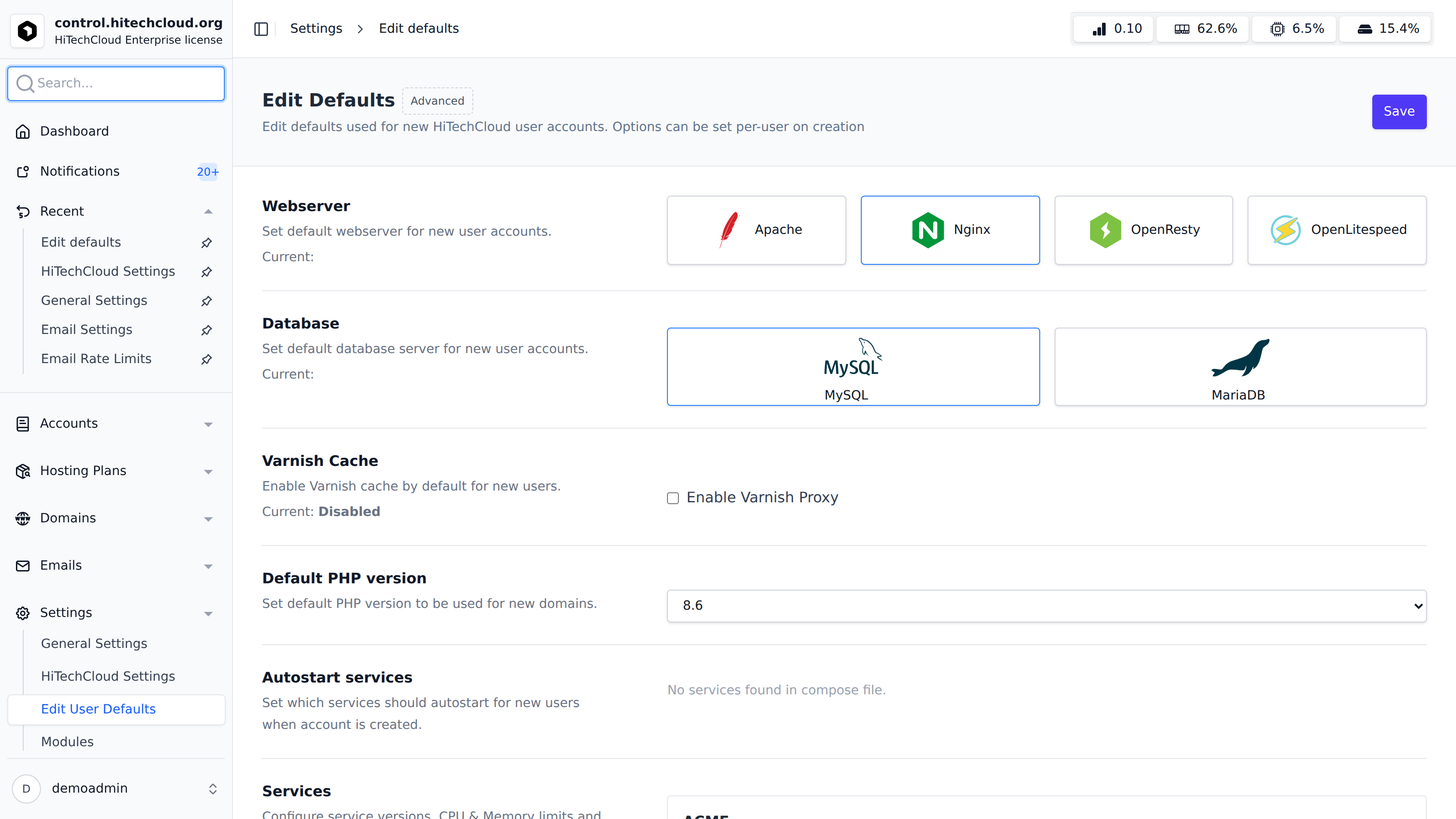This screenshot has height=819, width=1456.
Task: Open General Settings under Settings
Action: (x=94, y=644)
